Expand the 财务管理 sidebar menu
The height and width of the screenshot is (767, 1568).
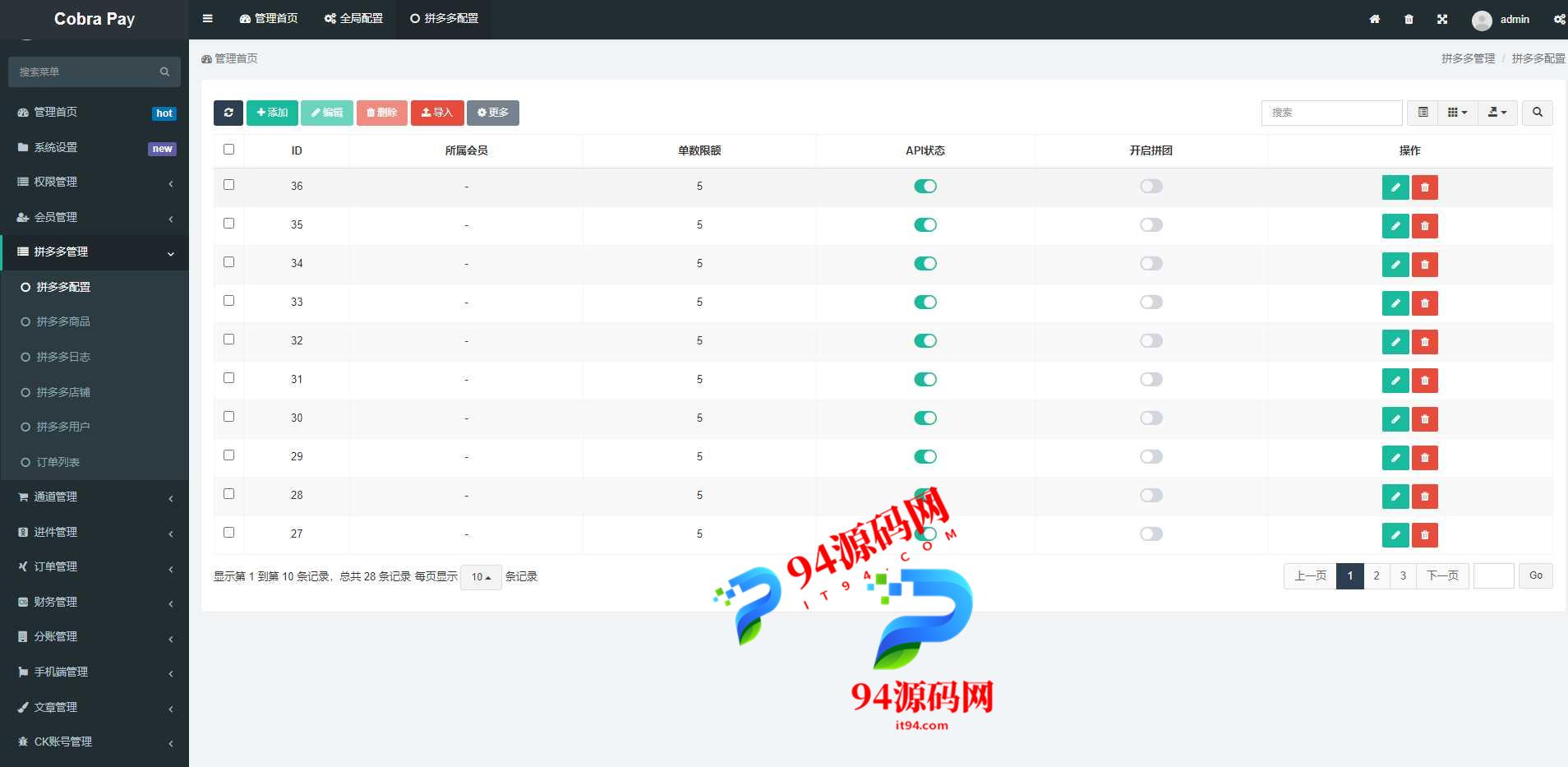(x=95, y=602)
